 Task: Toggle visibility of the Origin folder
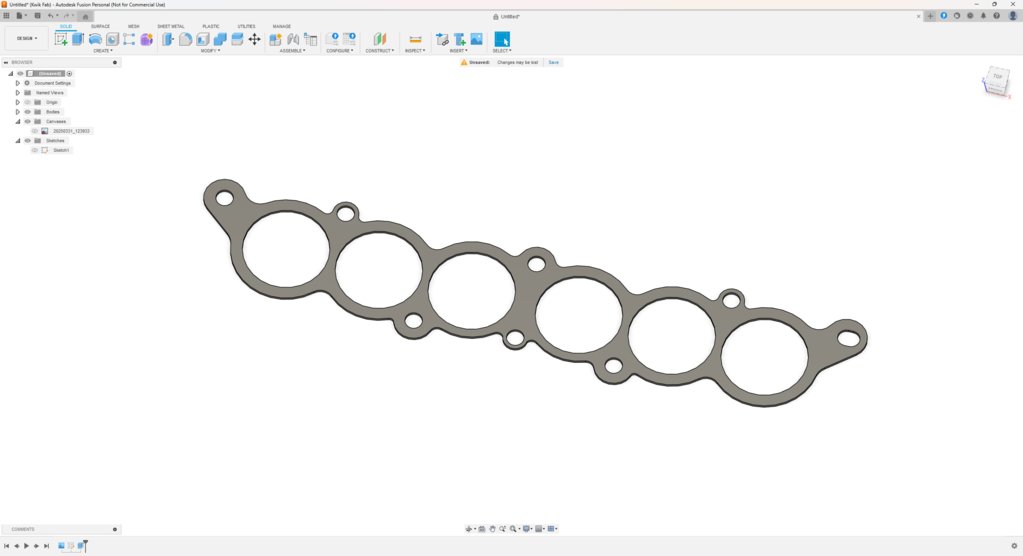click(27, 102)
